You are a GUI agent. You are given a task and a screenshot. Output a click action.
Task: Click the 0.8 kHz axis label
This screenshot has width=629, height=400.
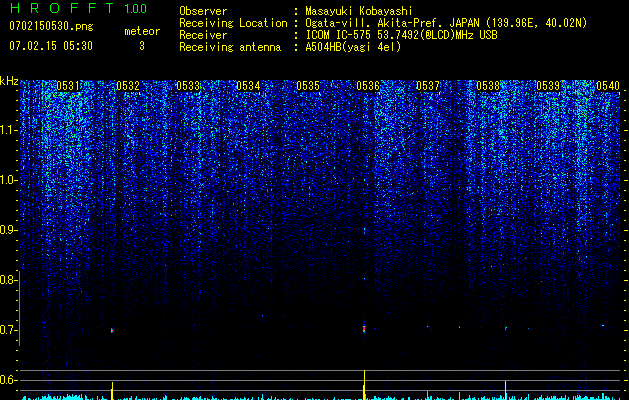pyautogui.click(x=7, y=280)
